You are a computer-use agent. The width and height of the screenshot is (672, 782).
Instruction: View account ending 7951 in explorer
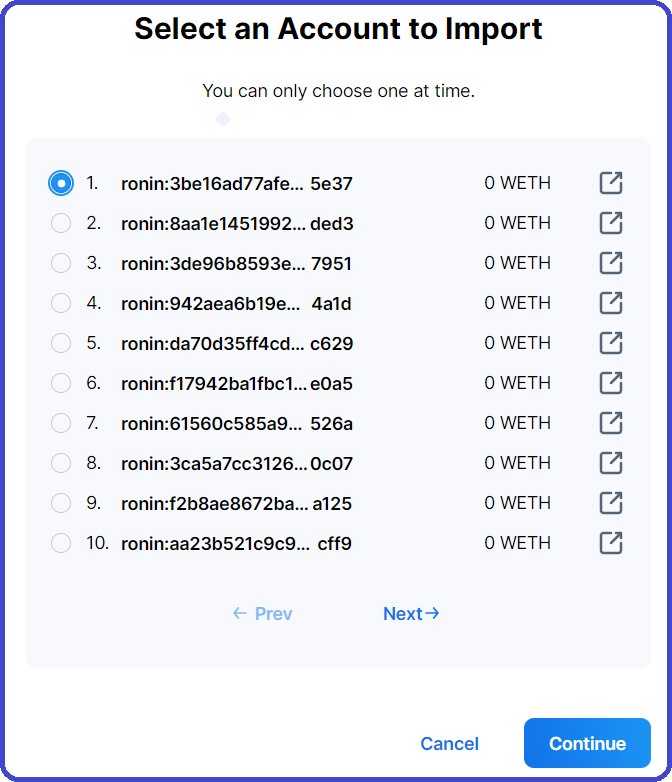[611, 263]
